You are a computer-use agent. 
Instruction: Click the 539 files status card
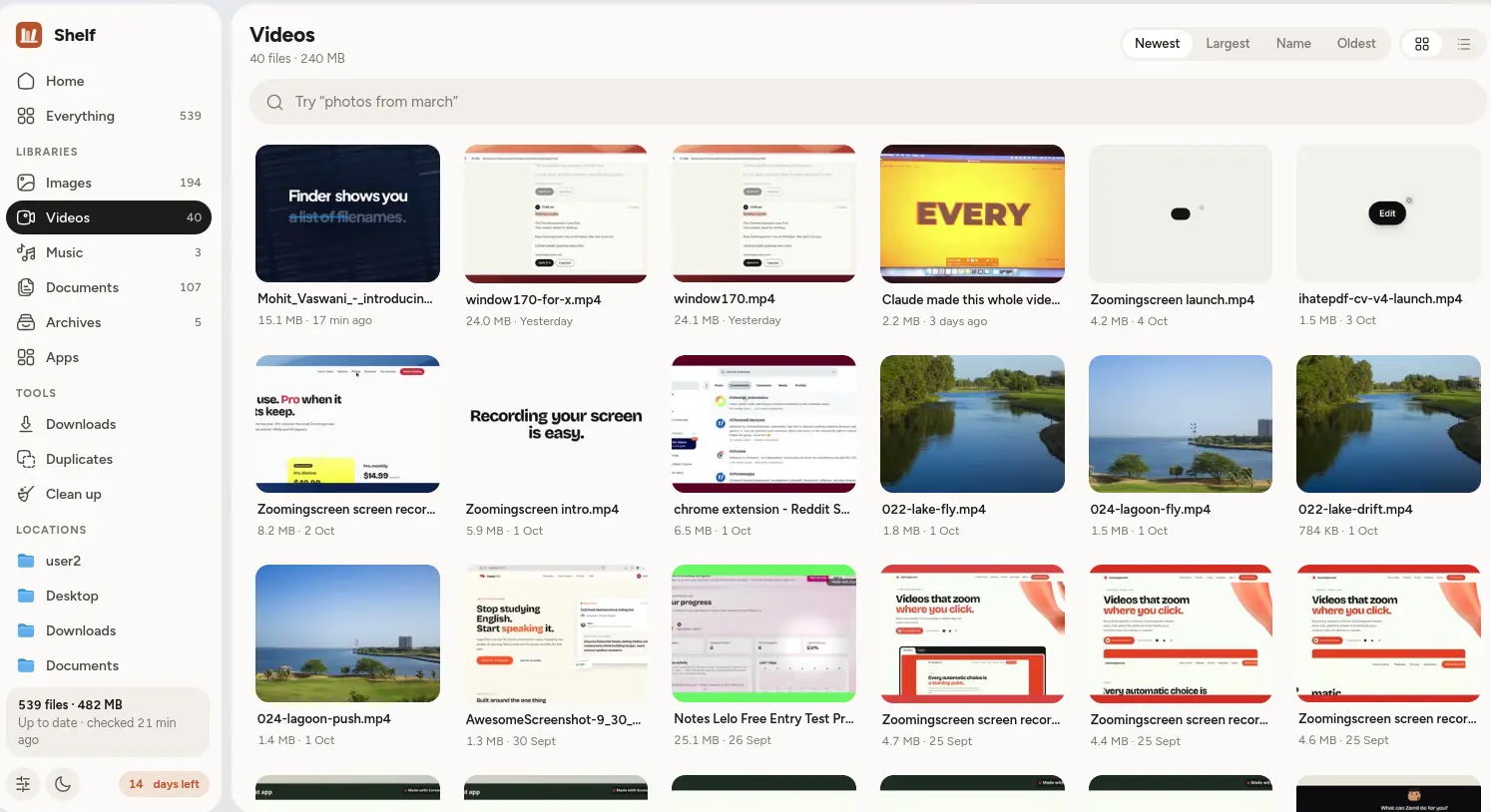[x=108, y=721]
